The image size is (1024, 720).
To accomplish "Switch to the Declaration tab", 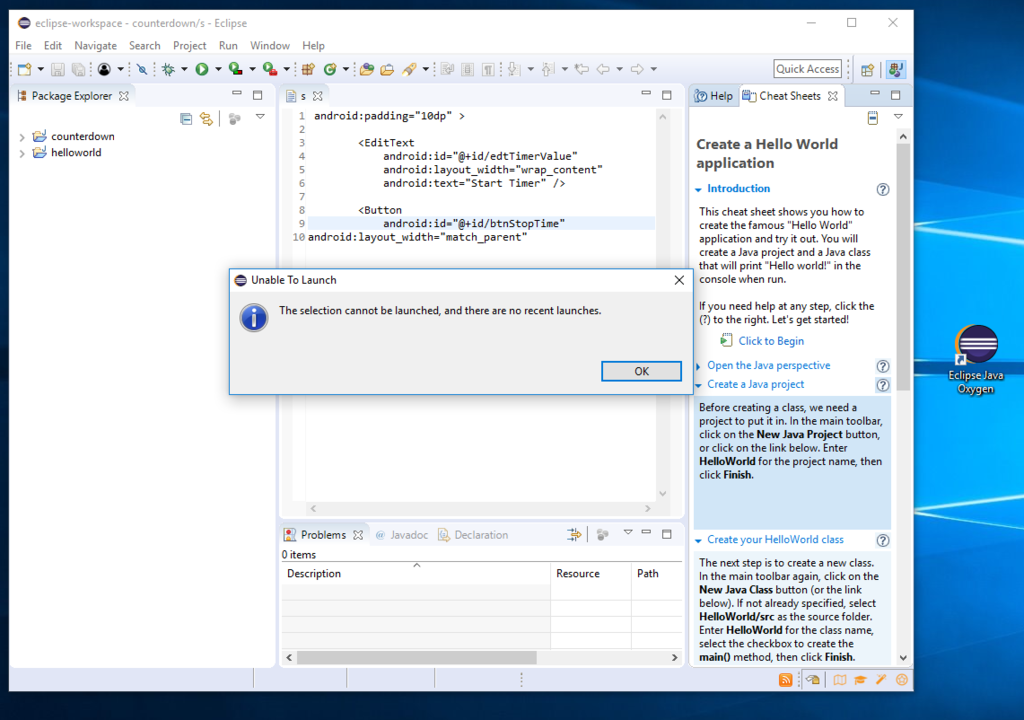I will pos(473,535).
